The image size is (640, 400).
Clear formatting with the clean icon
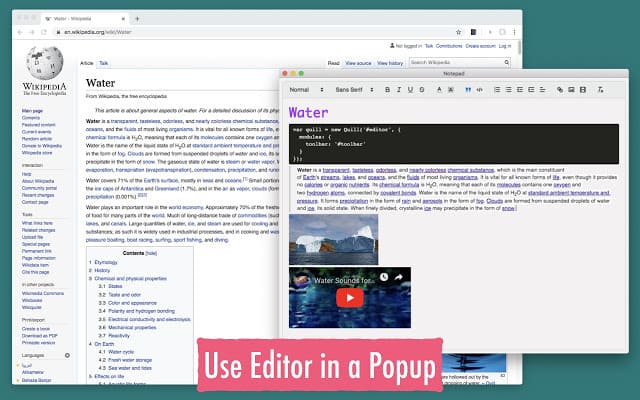[x=600, y=90]
